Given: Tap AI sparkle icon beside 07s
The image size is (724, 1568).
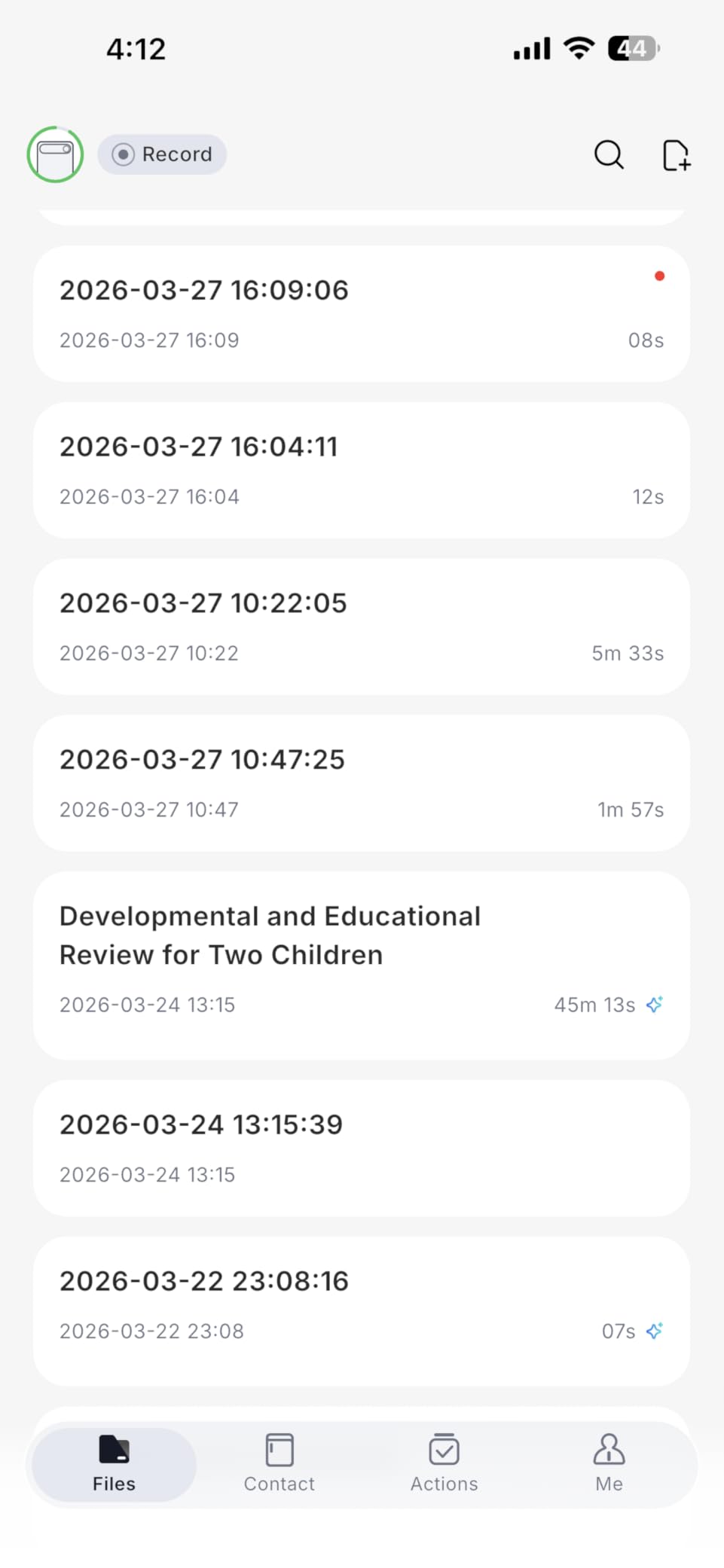Looking at the screenshot, I should coord(655,1331).
